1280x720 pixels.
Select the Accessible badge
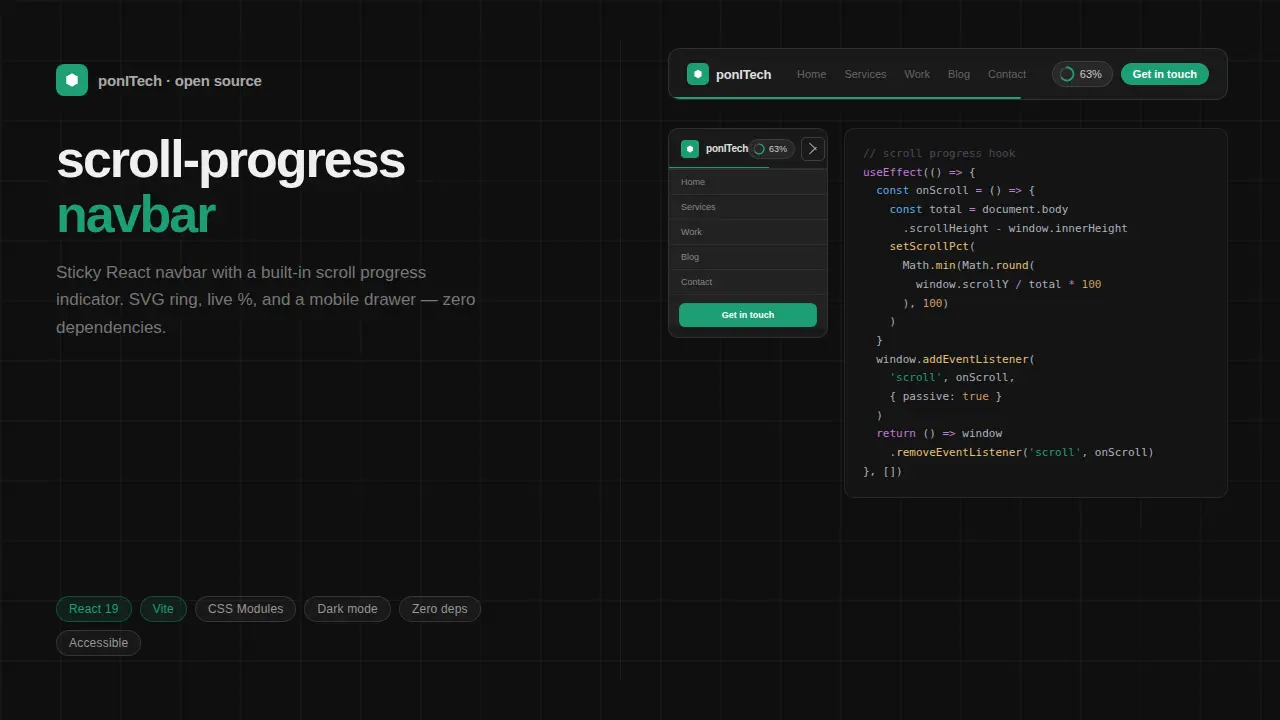98,643
